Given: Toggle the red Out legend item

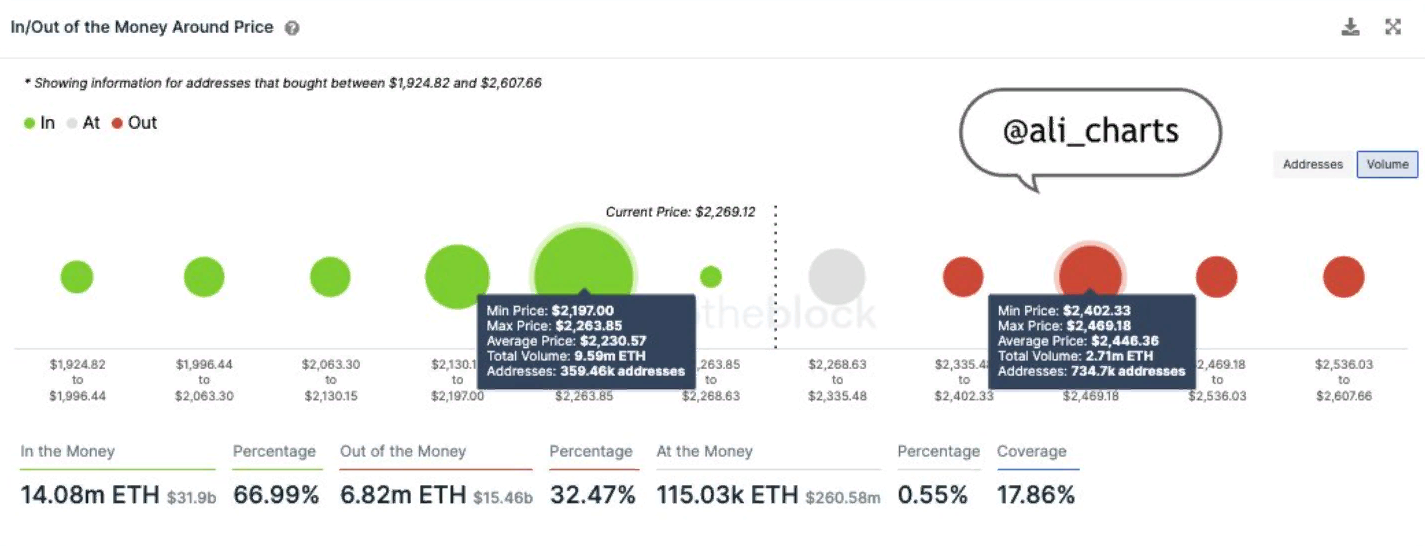Looking at the screenshot, I should (x=135, y=123).
